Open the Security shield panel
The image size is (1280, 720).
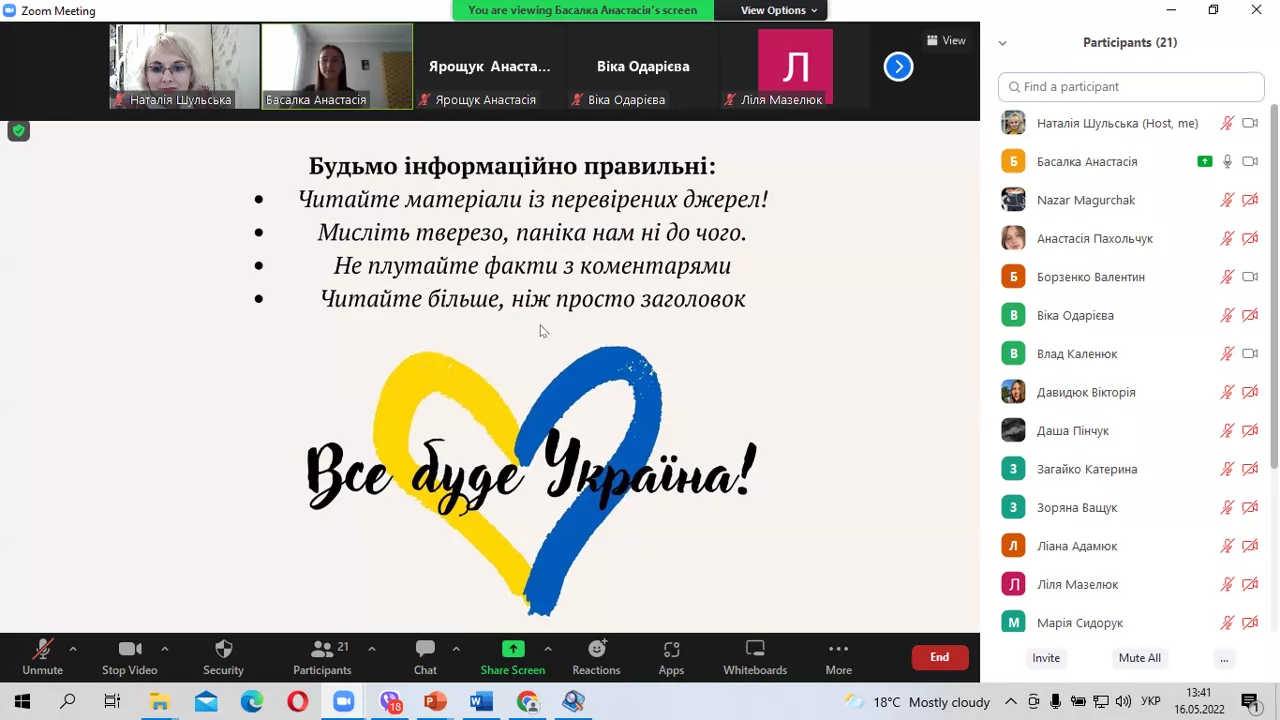(x=223, y=649)
